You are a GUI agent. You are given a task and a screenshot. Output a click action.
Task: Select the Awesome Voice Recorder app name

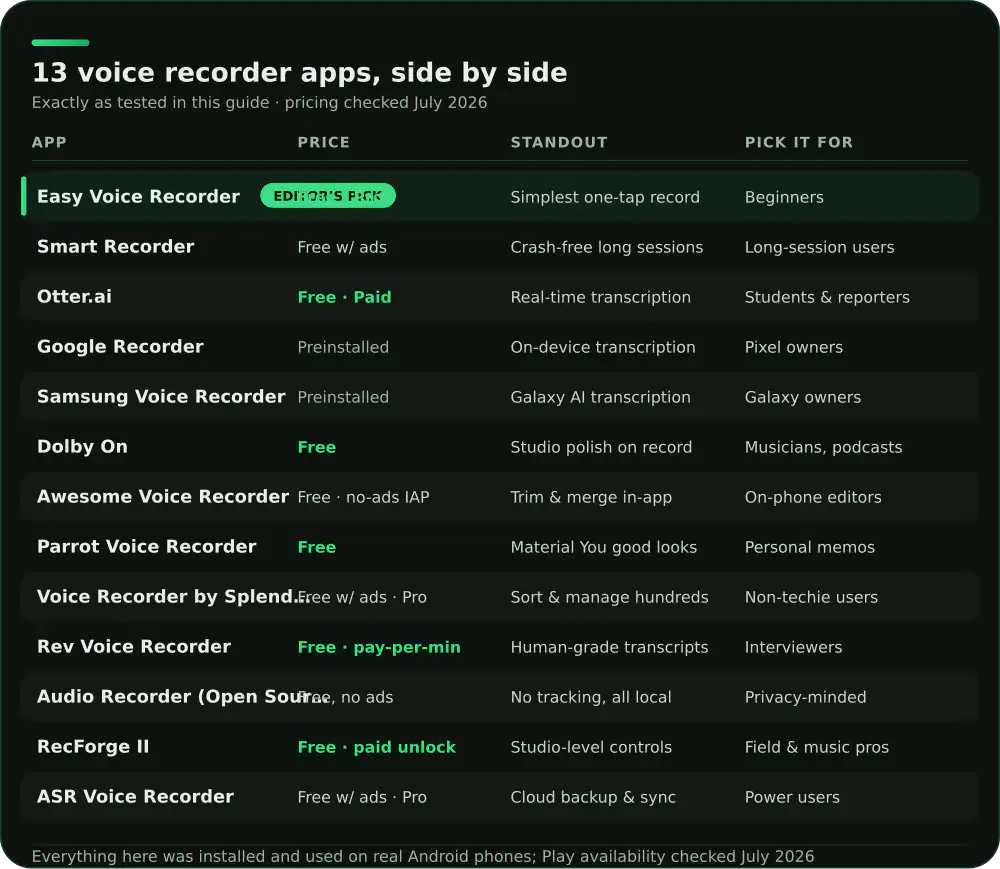coord(163,497)
